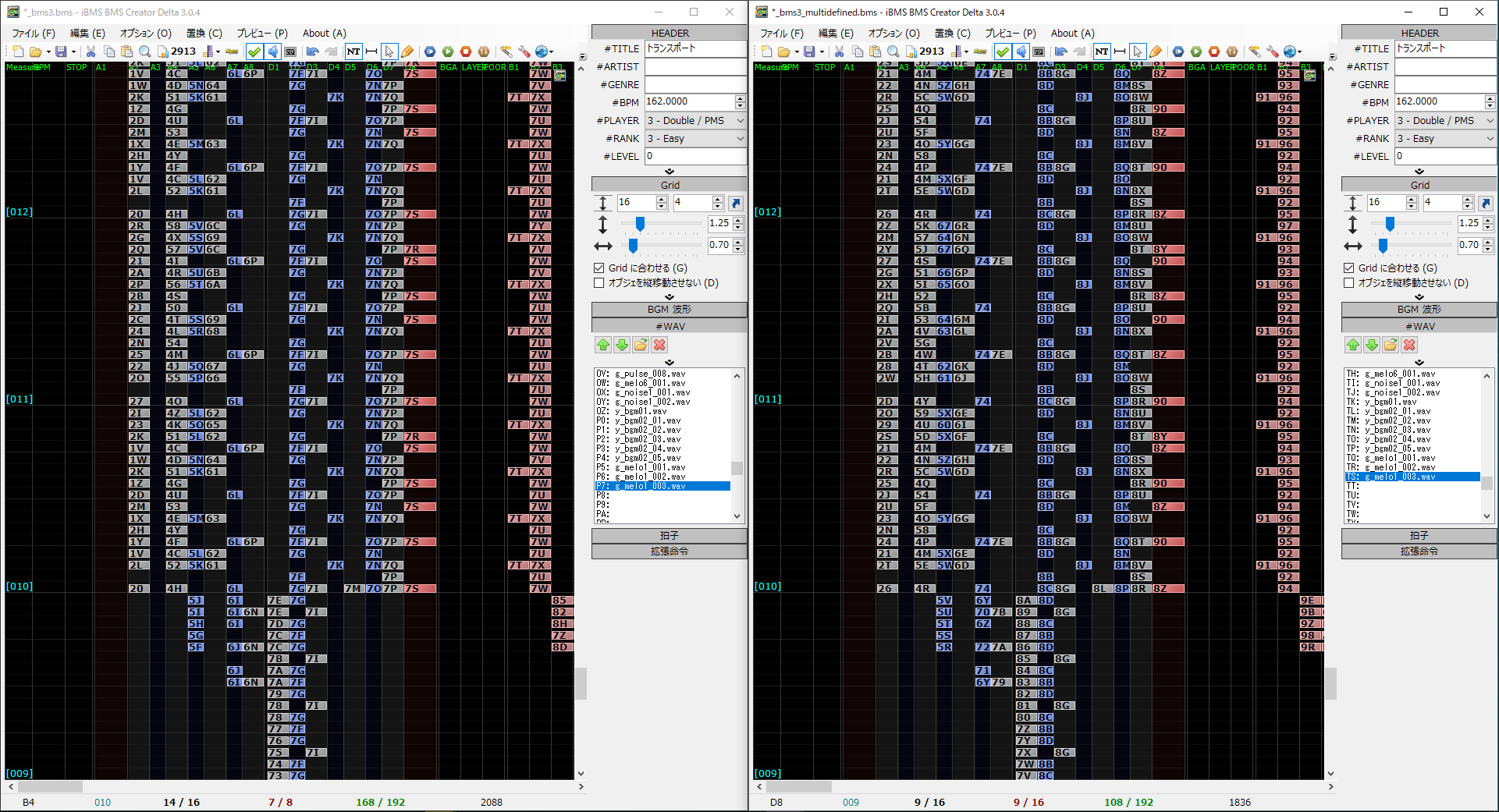Click green Play button in left window
Screen dimensions: 1499x812
tap(448, 51)
